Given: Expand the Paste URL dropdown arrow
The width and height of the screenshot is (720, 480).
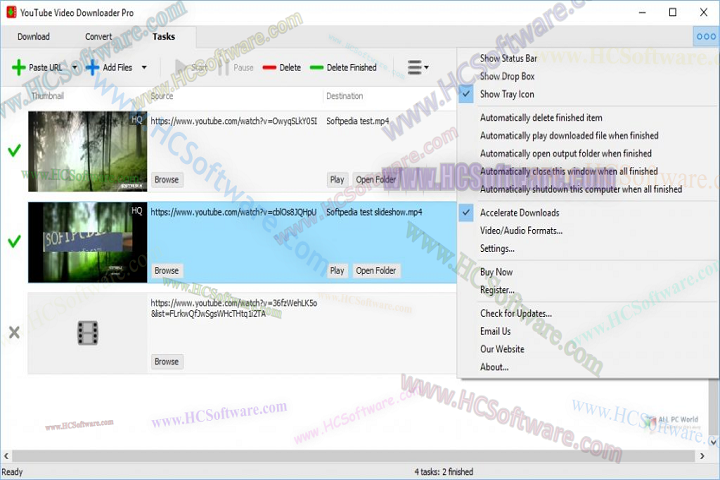Looking at the screenshot, I should tap(74, 68).
